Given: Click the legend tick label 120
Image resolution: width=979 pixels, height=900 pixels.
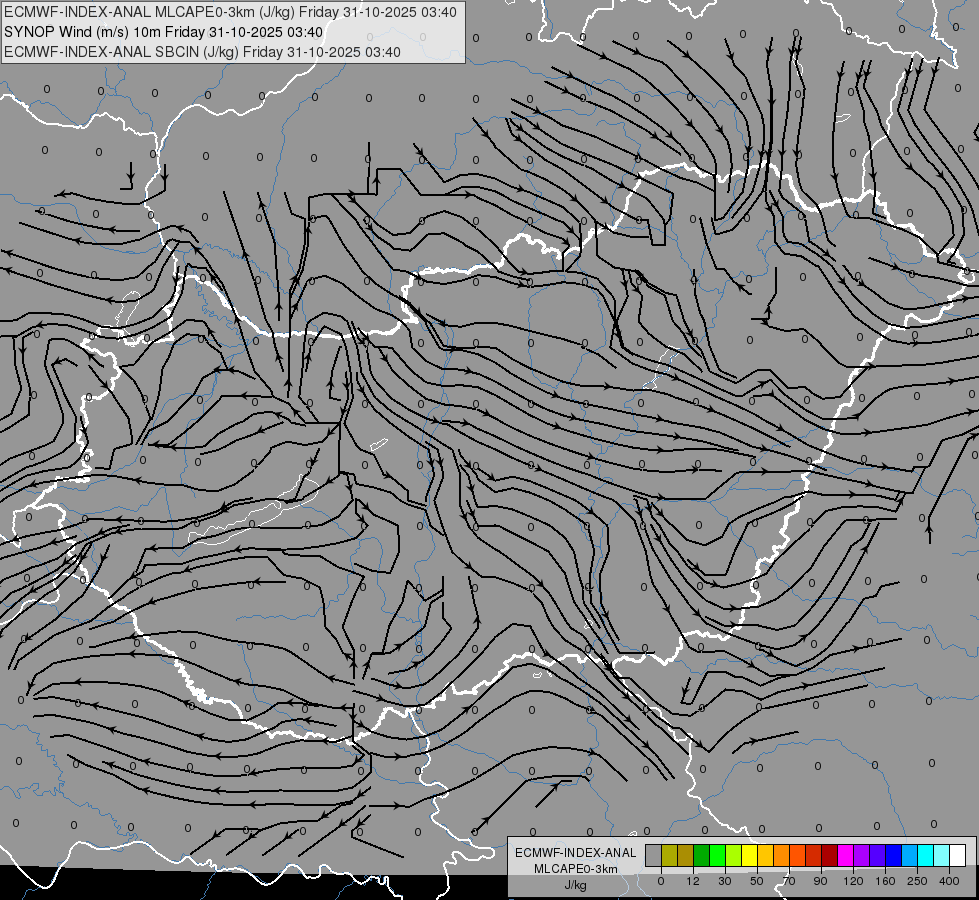Looking at the screenshot, I should (854, 881).
